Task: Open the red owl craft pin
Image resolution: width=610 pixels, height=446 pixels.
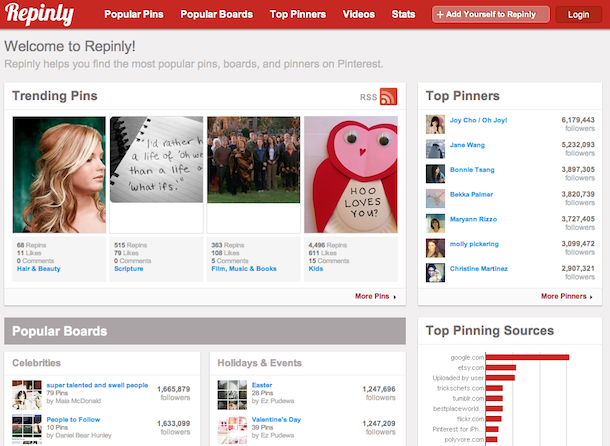Action: 351,175
